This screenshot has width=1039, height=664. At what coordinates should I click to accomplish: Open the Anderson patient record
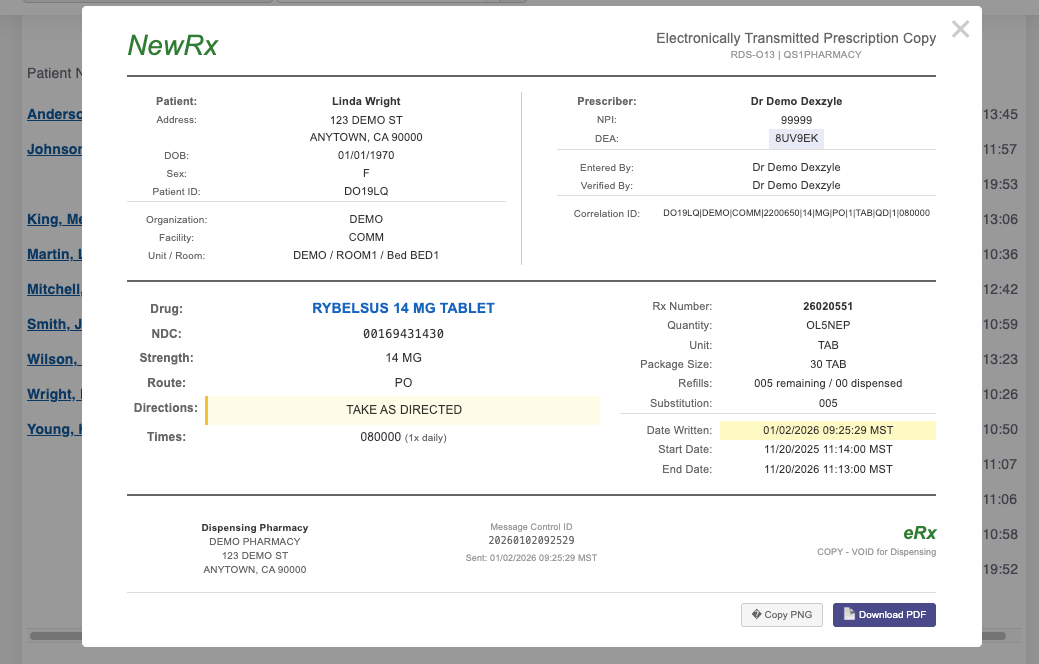pos(54,114)
